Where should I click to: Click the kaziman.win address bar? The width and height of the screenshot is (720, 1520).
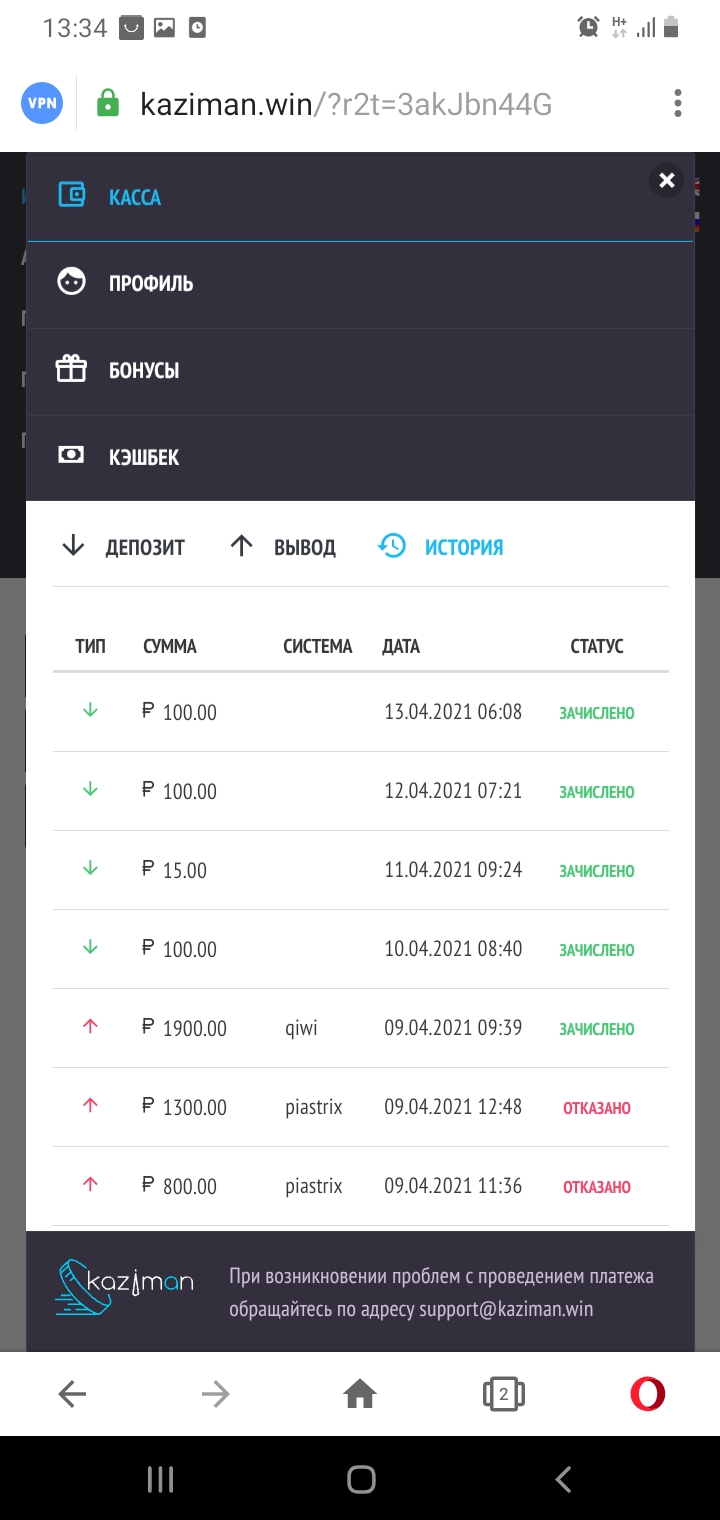pyautogui.click(x=345, y=104)
